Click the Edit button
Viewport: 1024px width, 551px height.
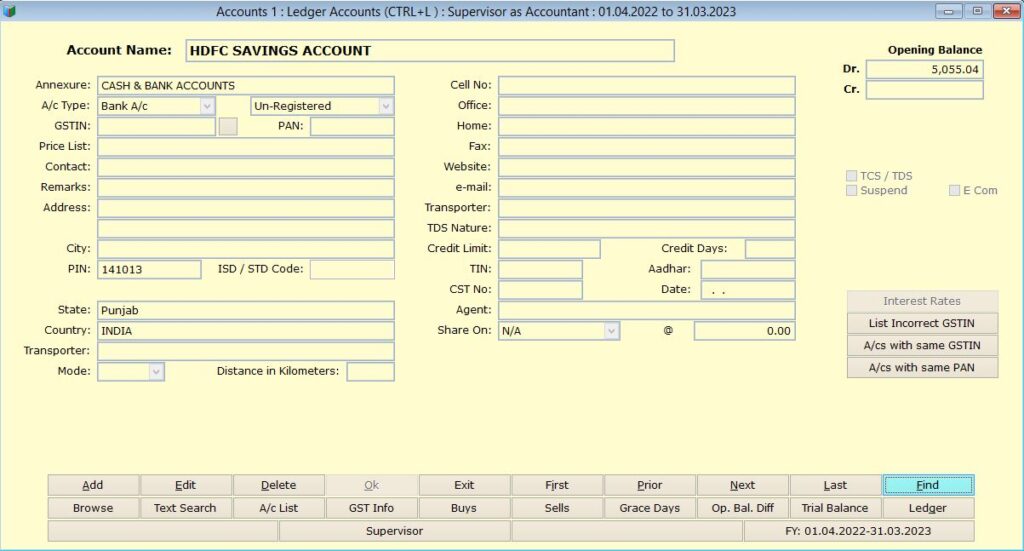click(x=185, y=485)
